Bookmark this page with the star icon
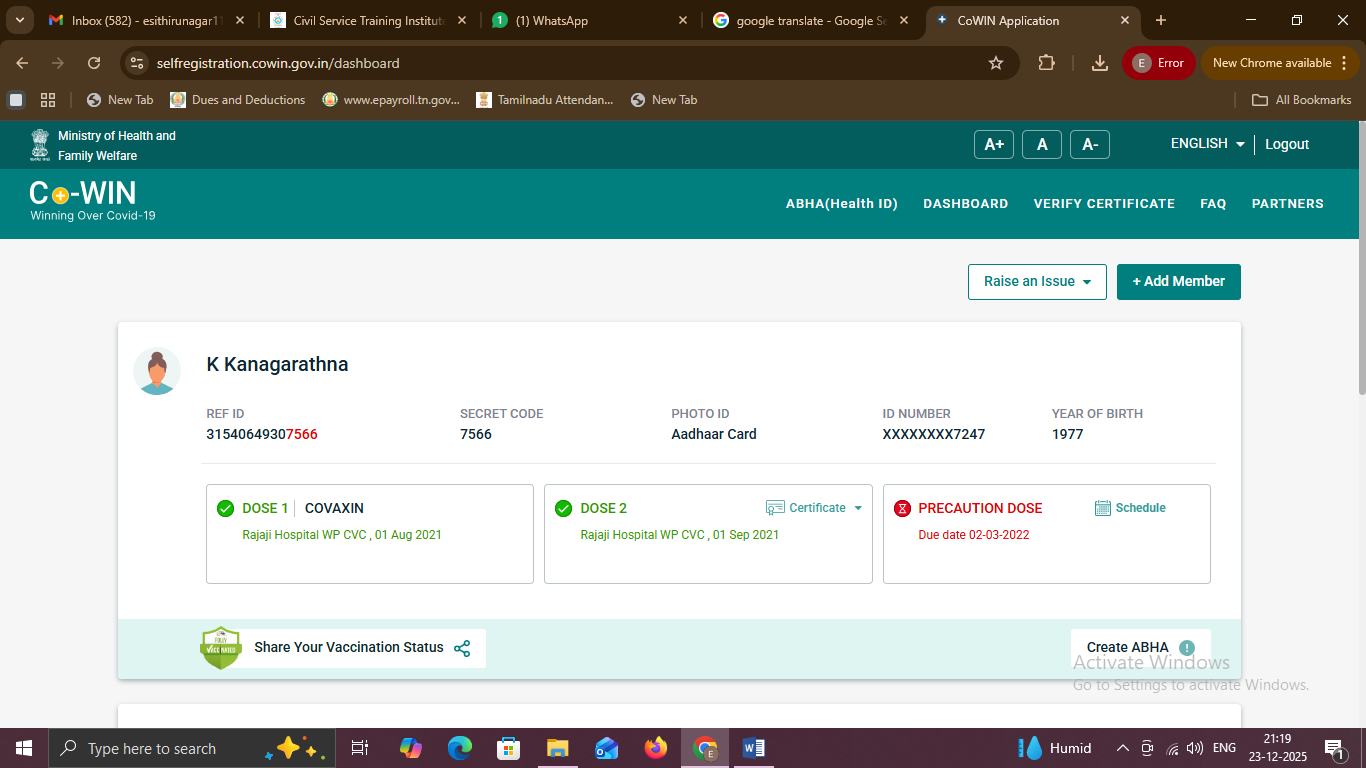Screen dimensions: 1366x768 tap(995, 63)
